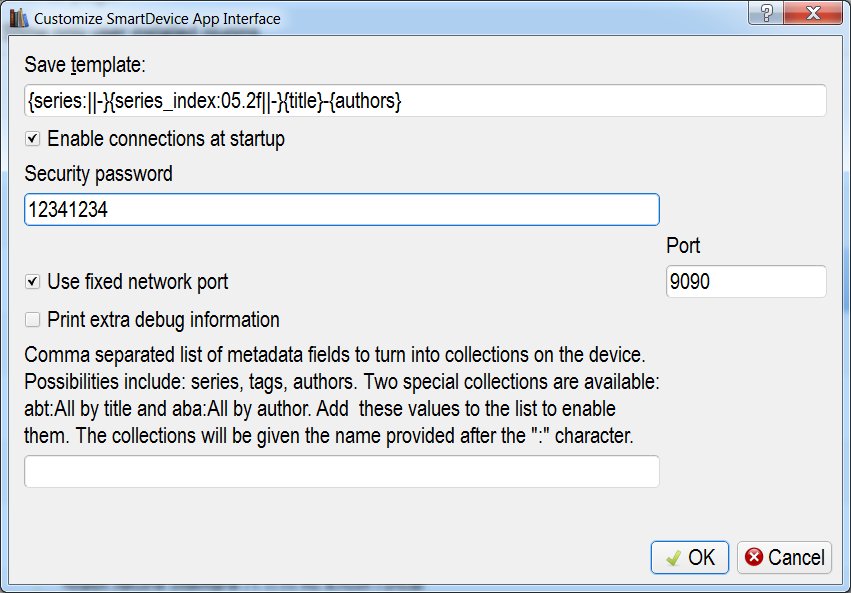This screenshot has height=593, width=851.
Task: Enable Print extra debug information
Action: [33, 320]
